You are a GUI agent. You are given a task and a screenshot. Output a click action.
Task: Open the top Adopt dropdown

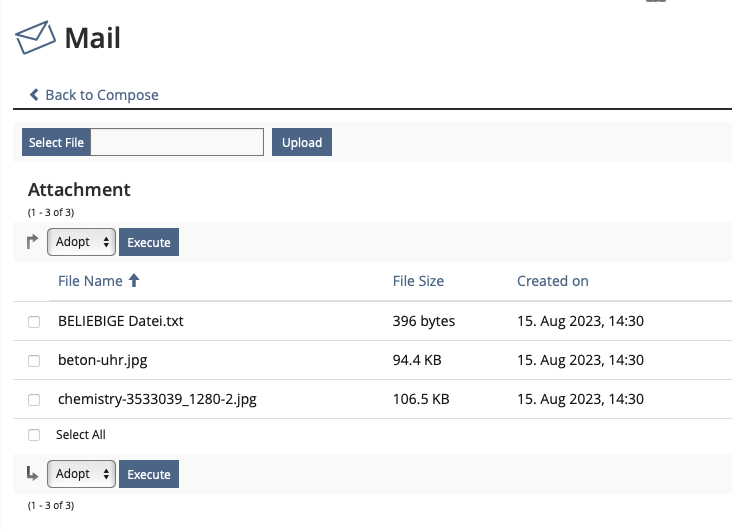(x=82, y=242)
